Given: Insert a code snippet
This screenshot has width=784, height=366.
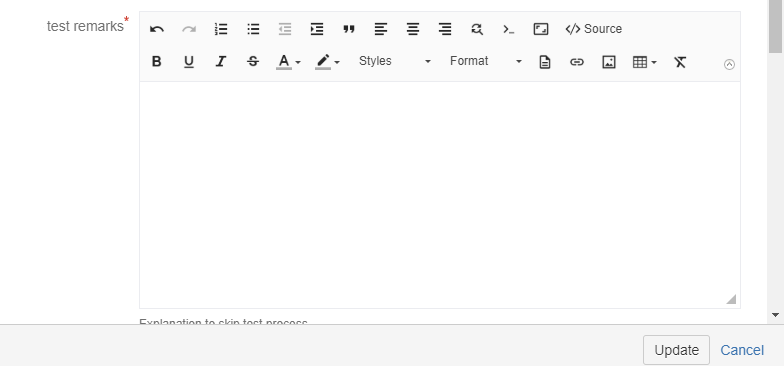Looking at the screenshot, I should [x=509, y=29].
